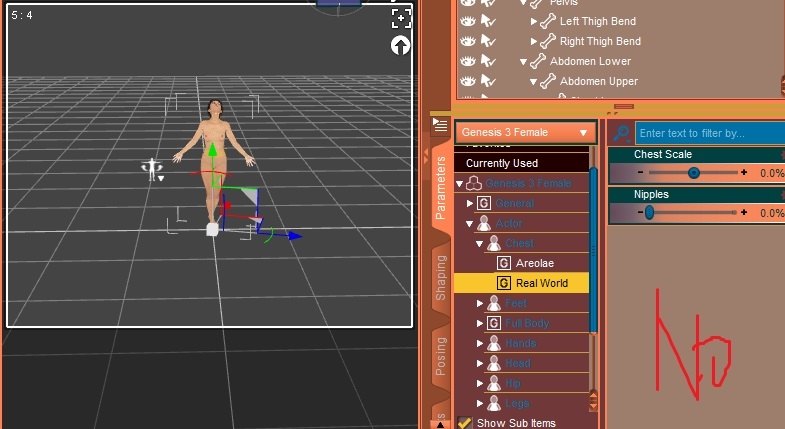Toggle selectable arrow for Left Thigh Bend

pos(487,22)
